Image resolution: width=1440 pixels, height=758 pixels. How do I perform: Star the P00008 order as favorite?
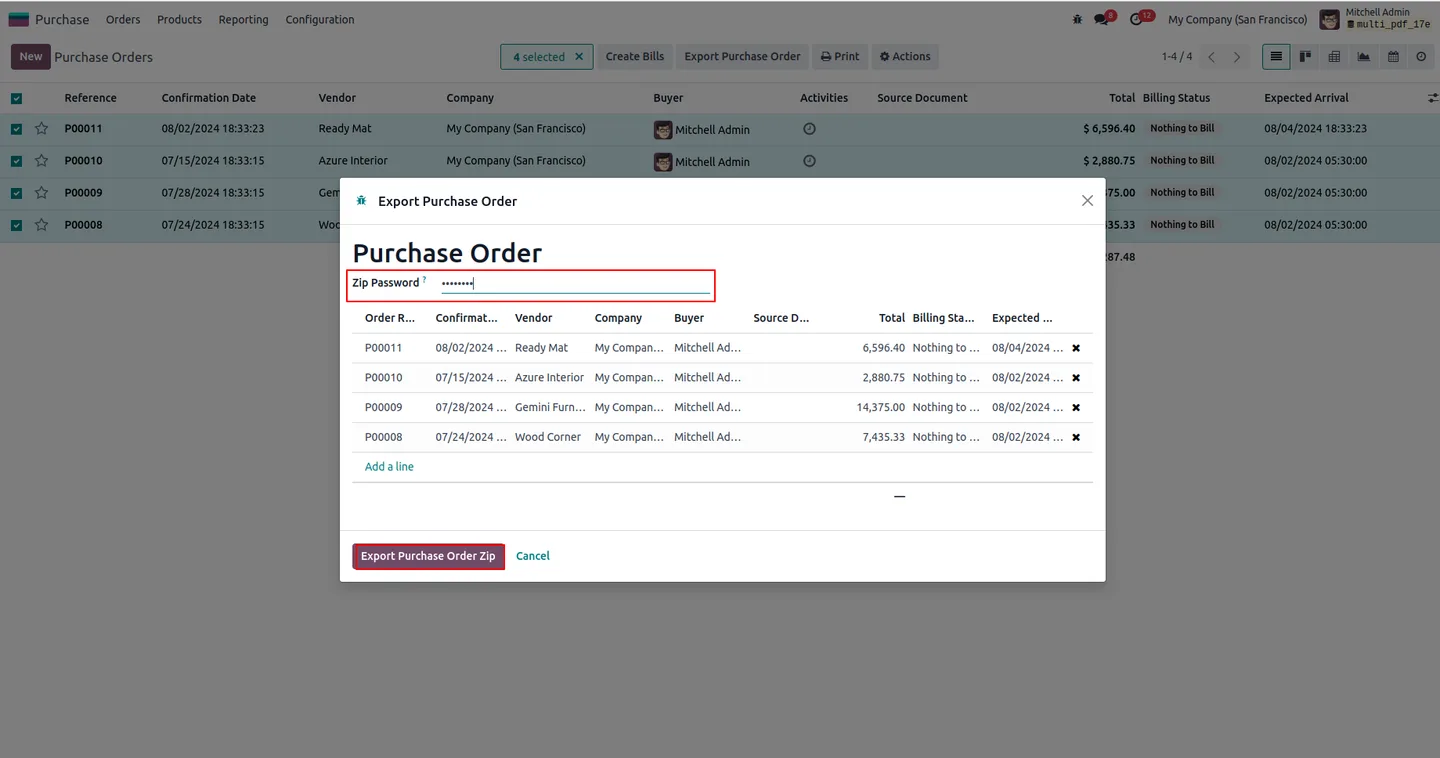click(41, 225)
